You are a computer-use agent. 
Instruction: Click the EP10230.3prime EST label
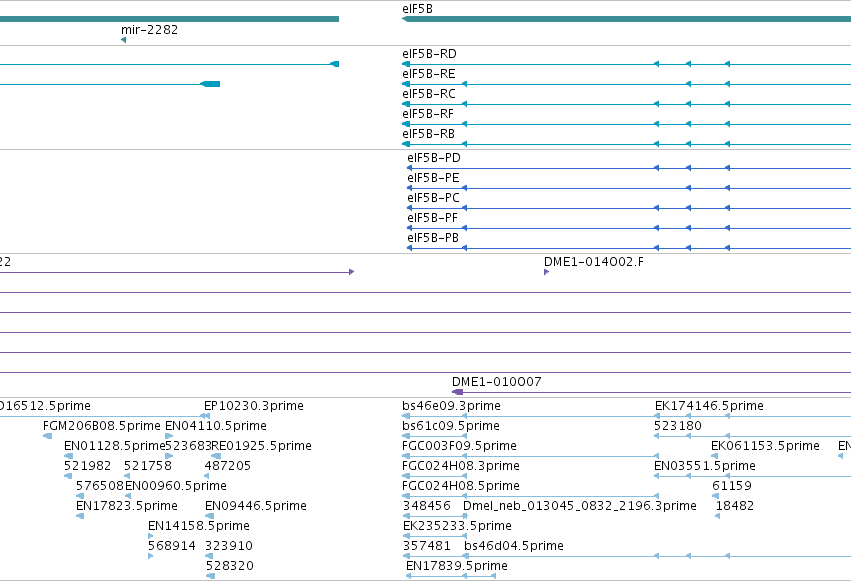click(253, 406)
